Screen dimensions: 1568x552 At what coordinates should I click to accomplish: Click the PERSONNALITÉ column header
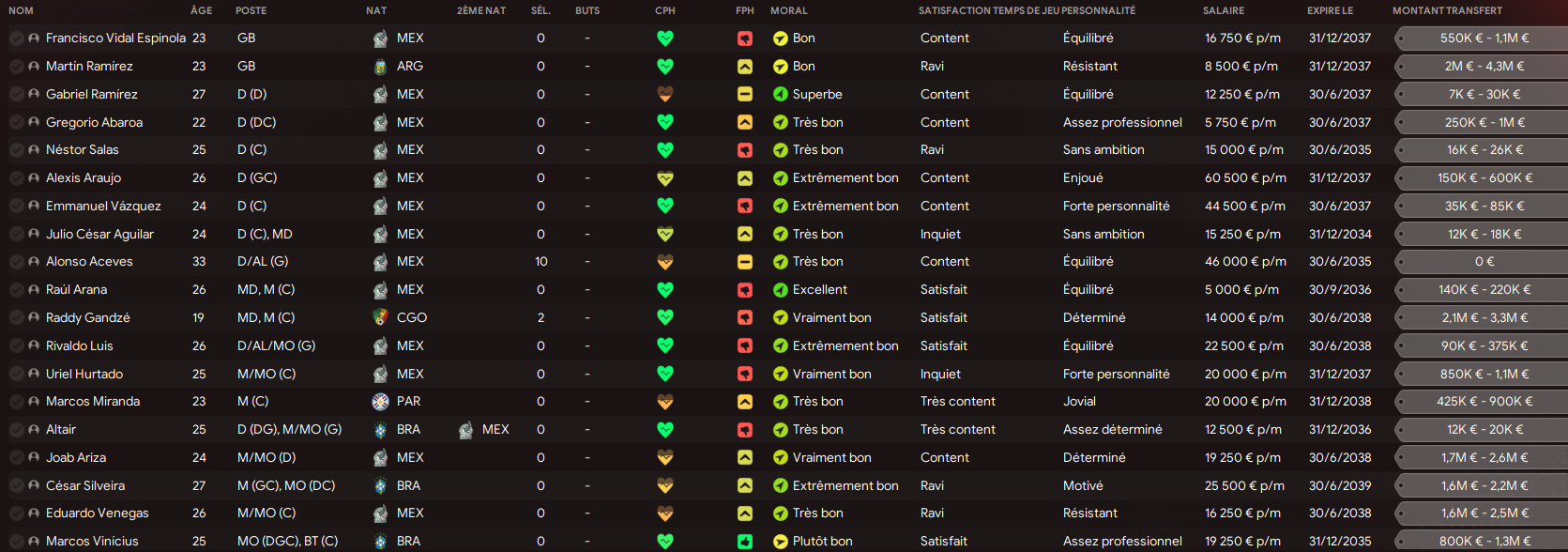[x=1099, y=10]
